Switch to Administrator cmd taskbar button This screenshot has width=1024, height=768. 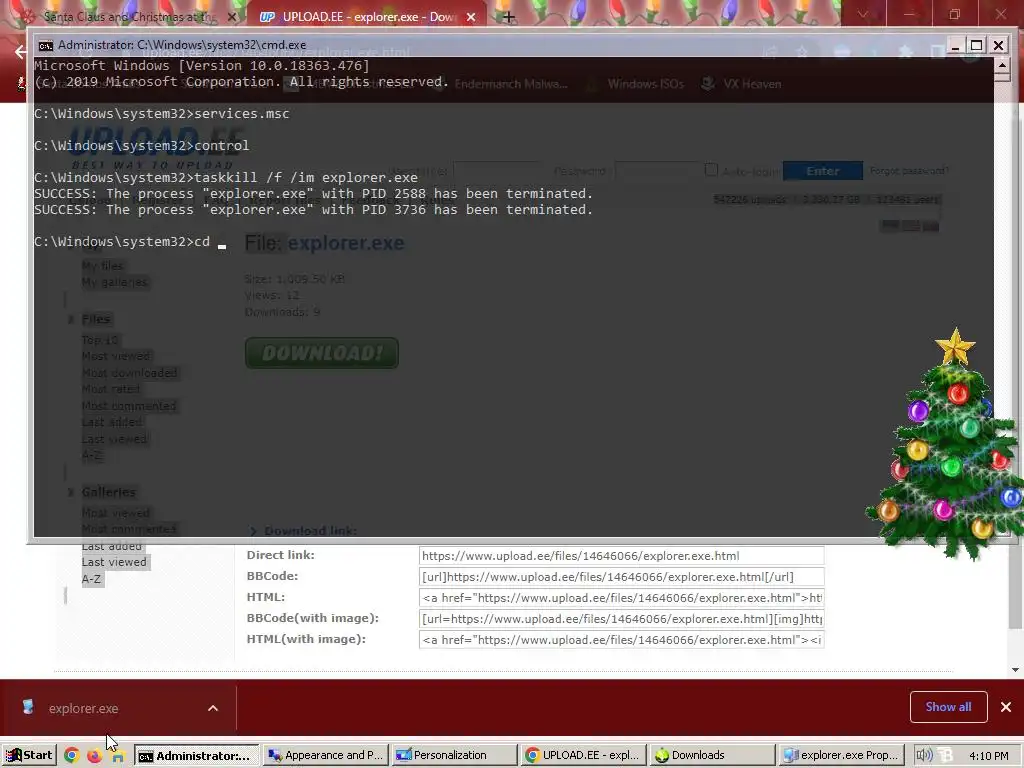(197, 756)
